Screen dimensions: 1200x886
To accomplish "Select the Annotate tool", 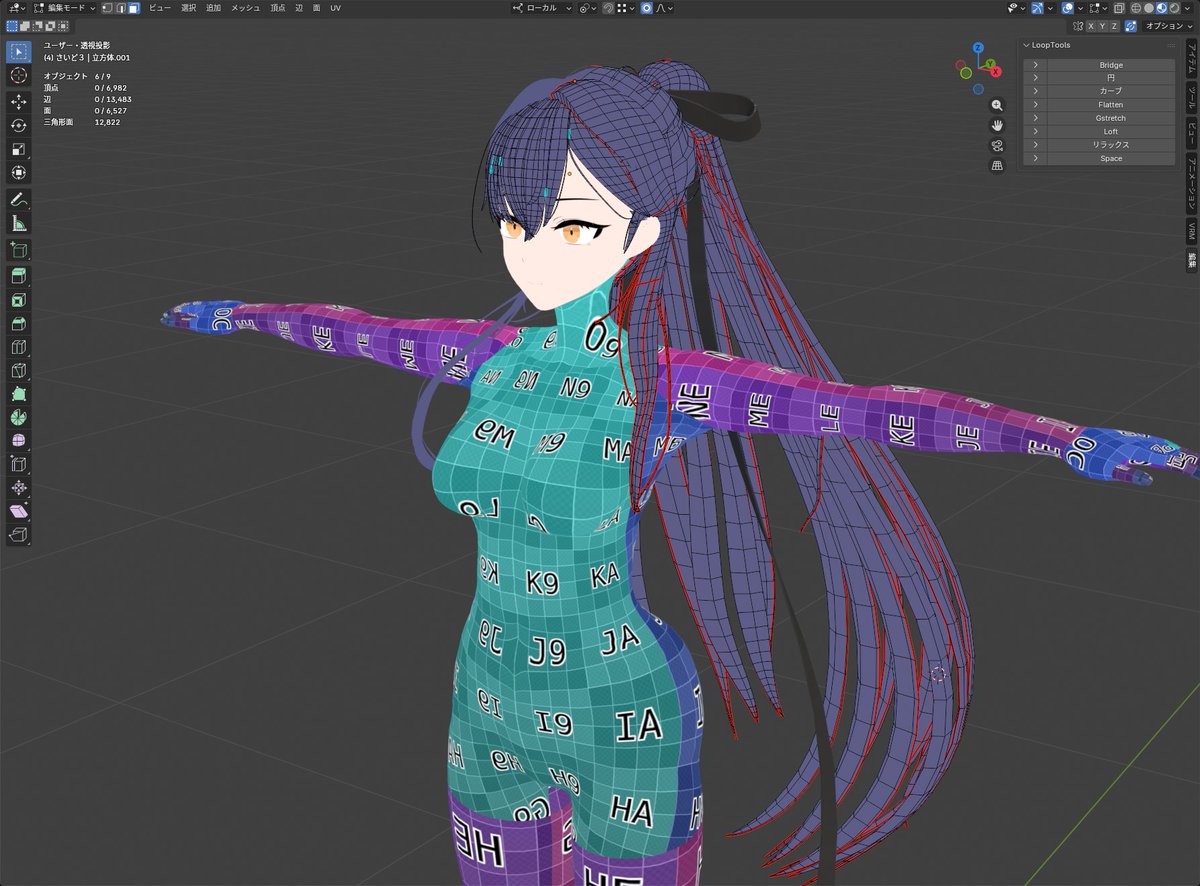I will 18,199.
